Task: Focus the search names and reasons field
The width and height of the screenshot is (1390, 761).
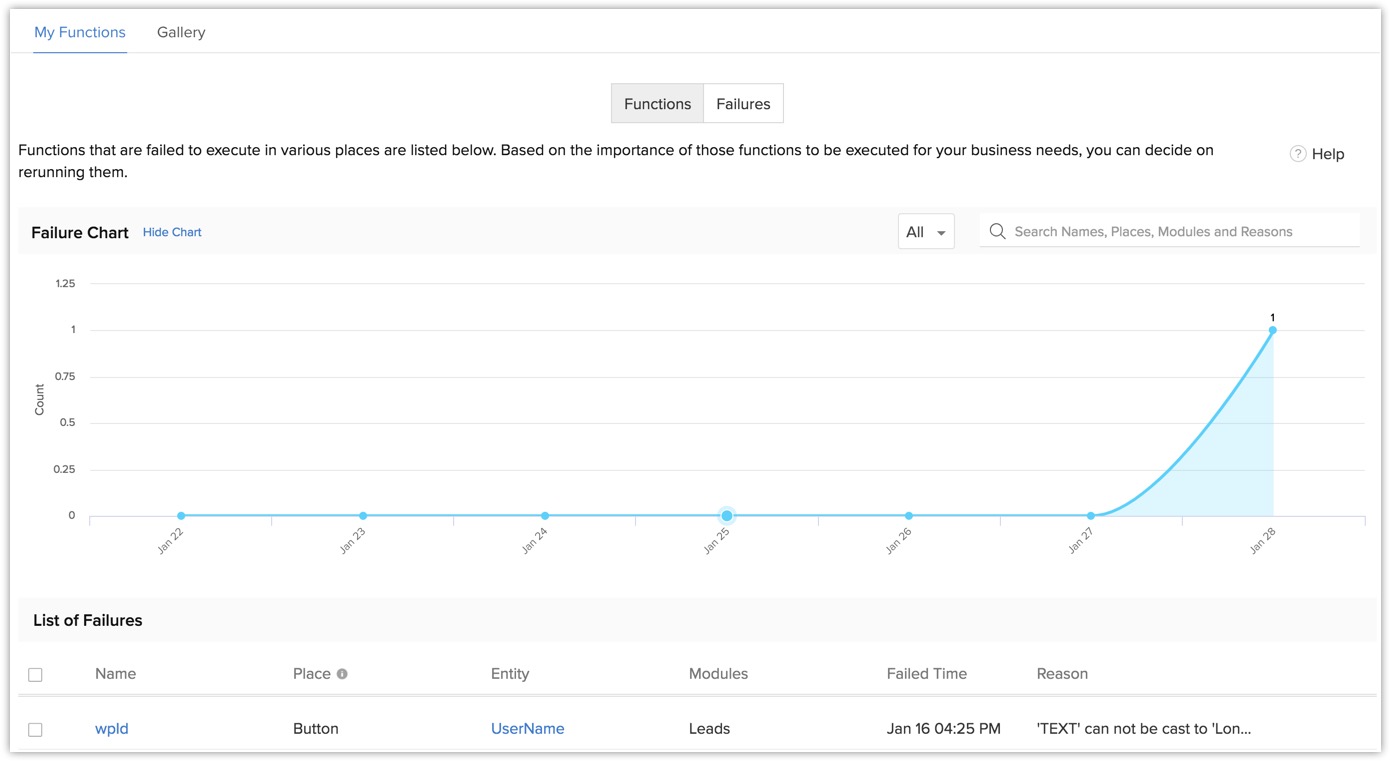Action: coord(1180,232)
